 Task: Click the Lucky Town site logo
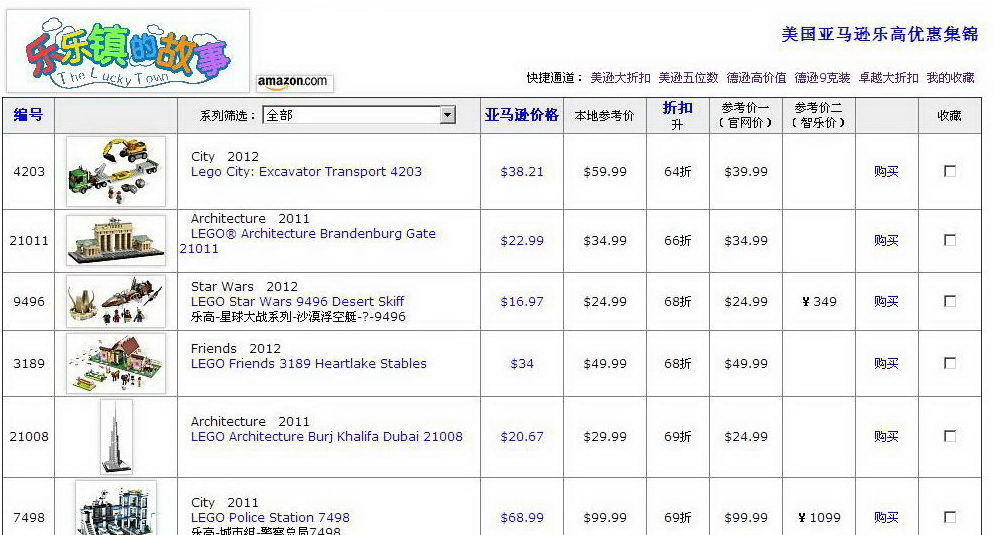pyautogui.click(x=127, y=51)
